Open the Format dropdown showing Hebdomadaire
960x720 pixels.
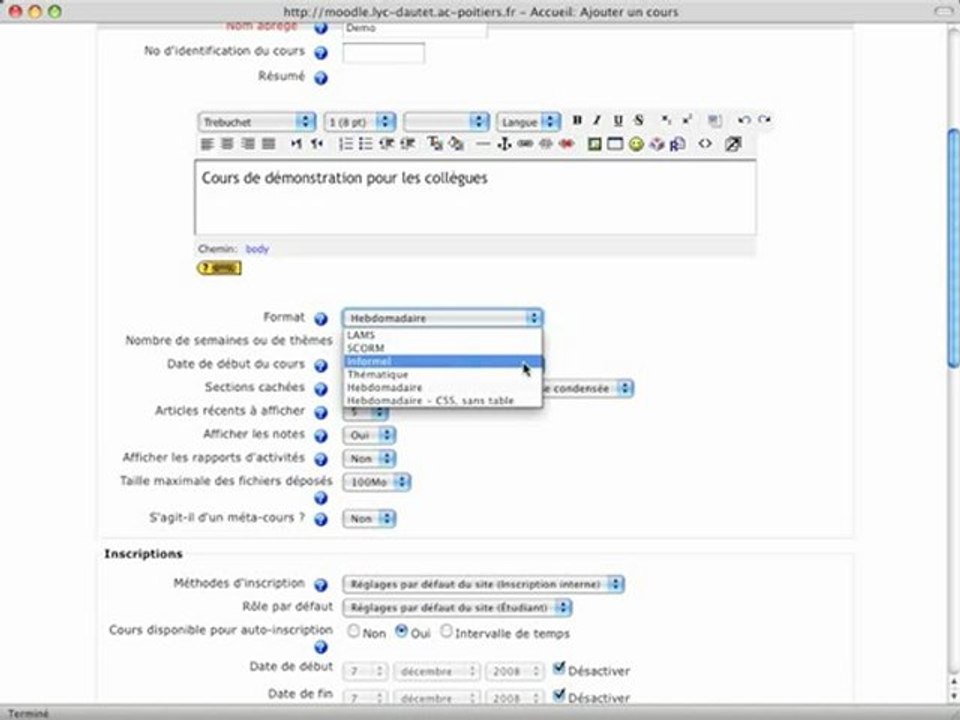coord(443,318)
